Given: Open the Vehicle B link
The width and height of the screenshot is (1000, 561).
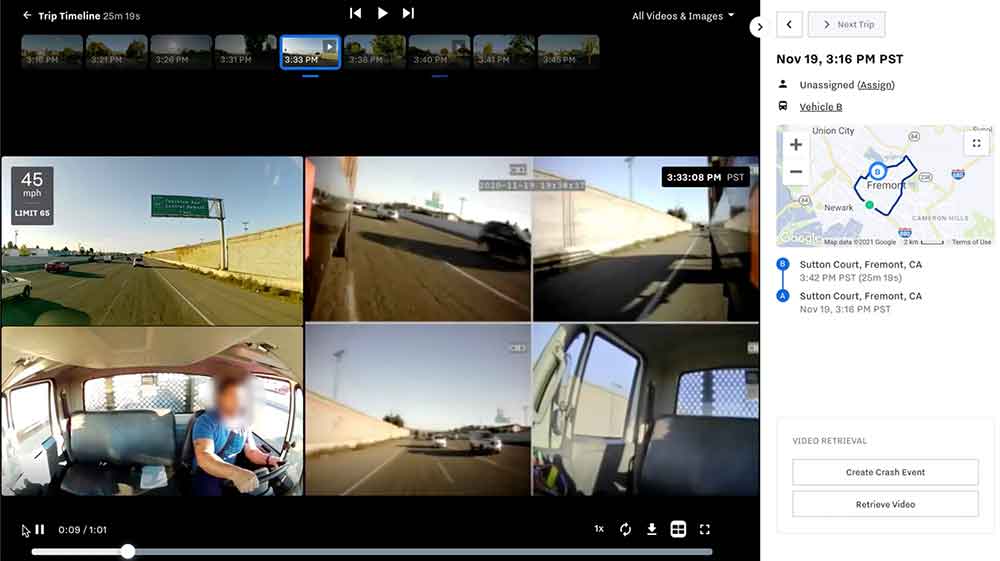Looking at the screenshot, I should 820,107.
